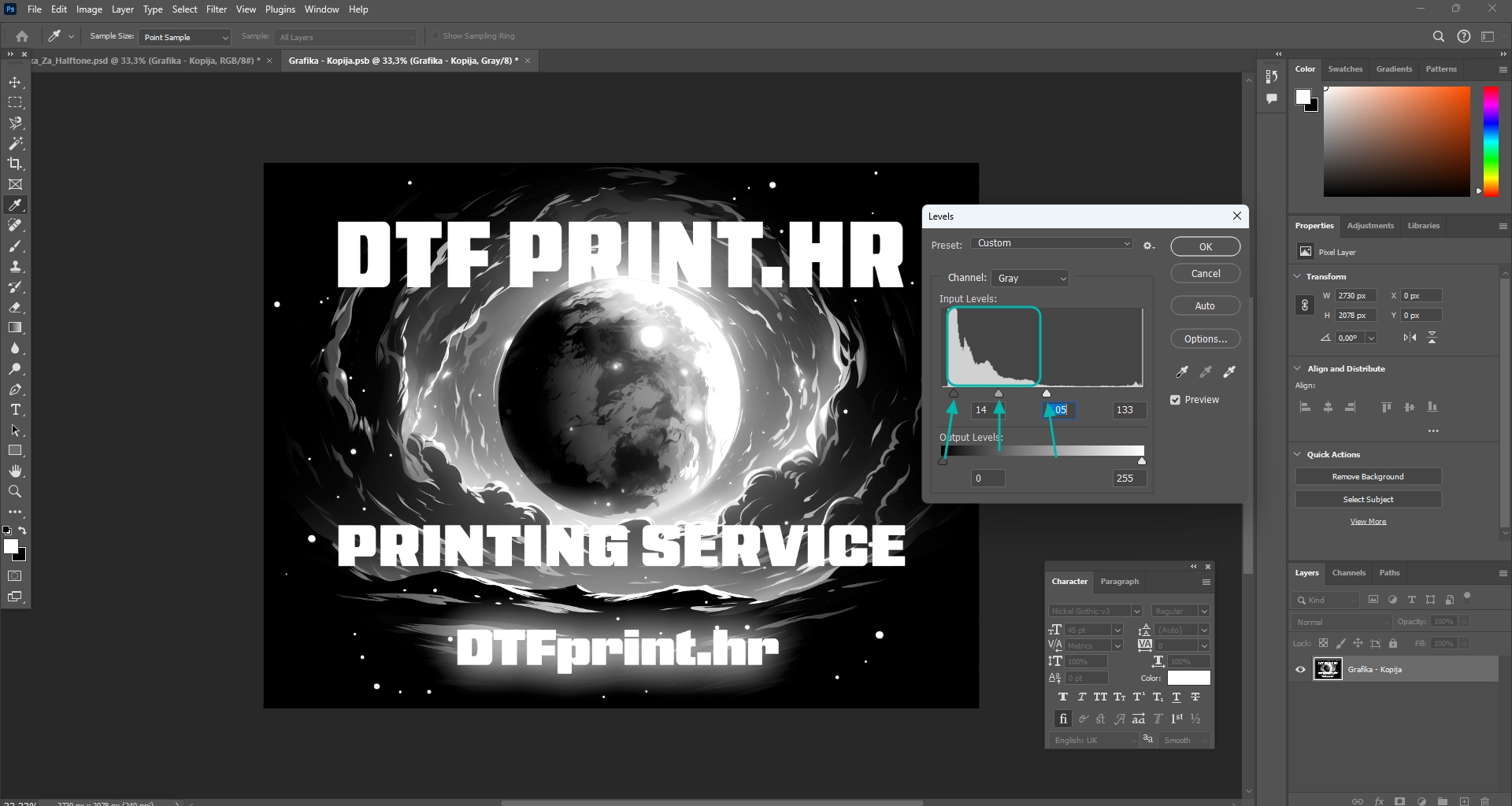Click the Character panel text color swatch
This screenshot has height=806, width=1512.
pos(1188,678)
